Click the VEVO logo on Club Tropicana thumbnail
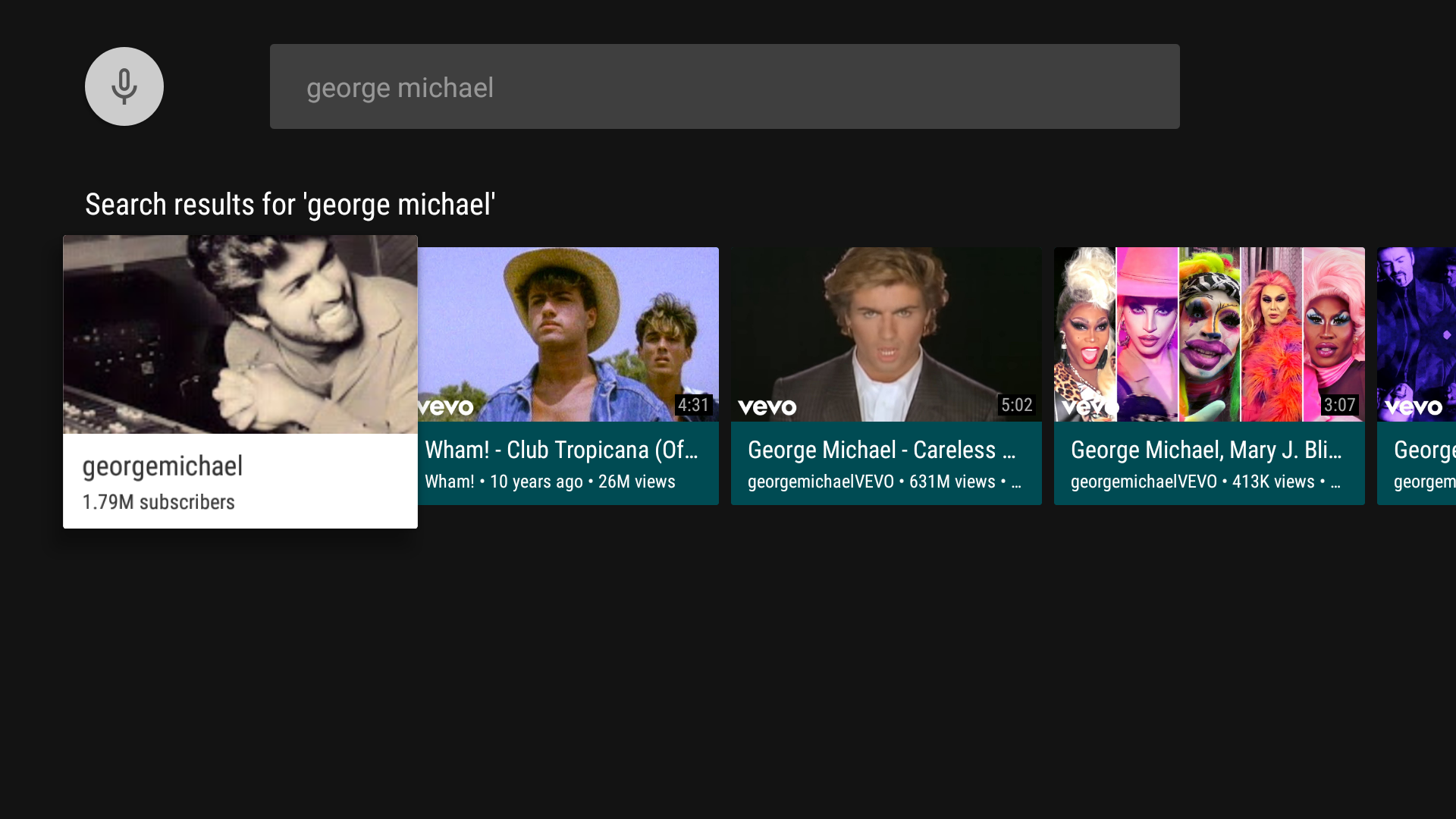 point(446,406)
